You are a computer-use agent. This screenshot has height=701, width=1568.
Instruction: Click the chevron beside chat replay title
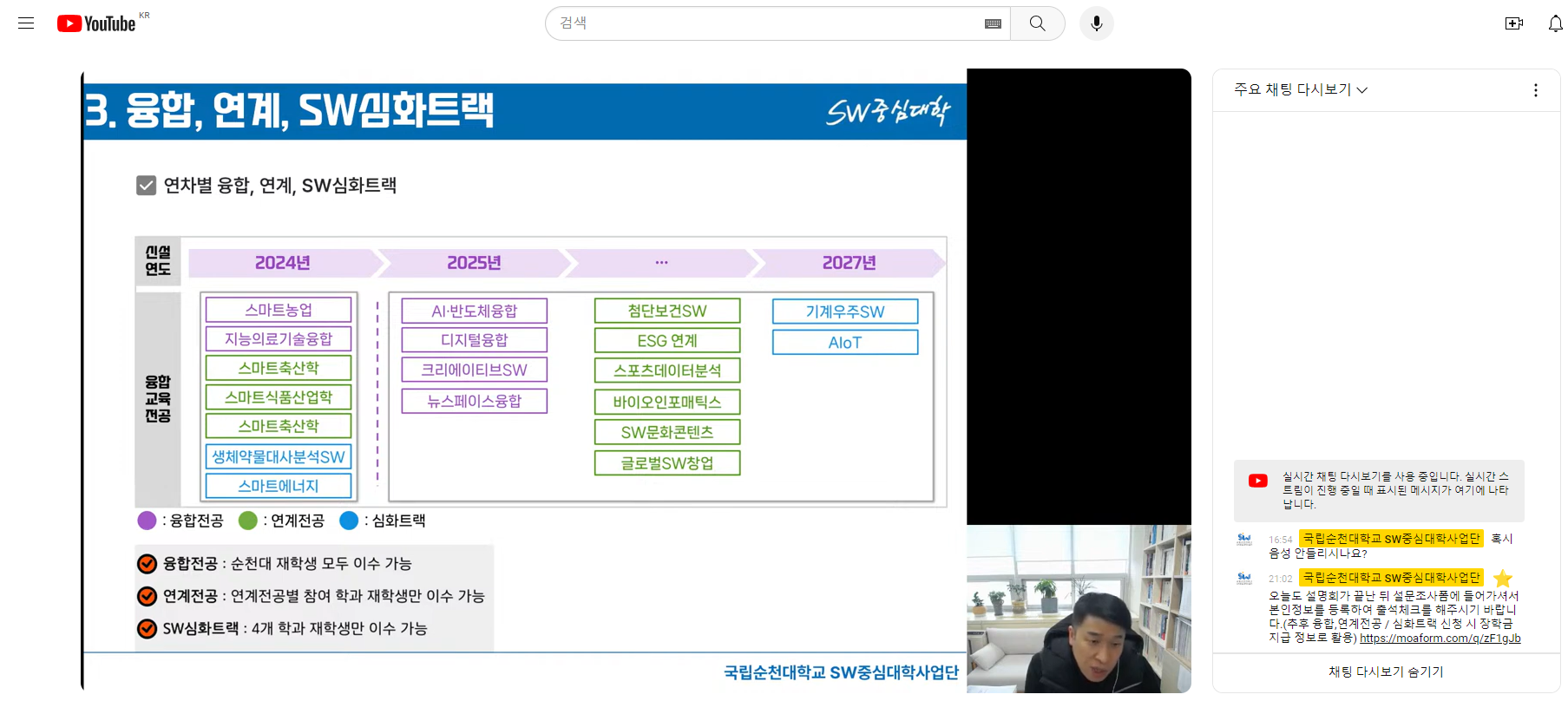pos(1362,90)
